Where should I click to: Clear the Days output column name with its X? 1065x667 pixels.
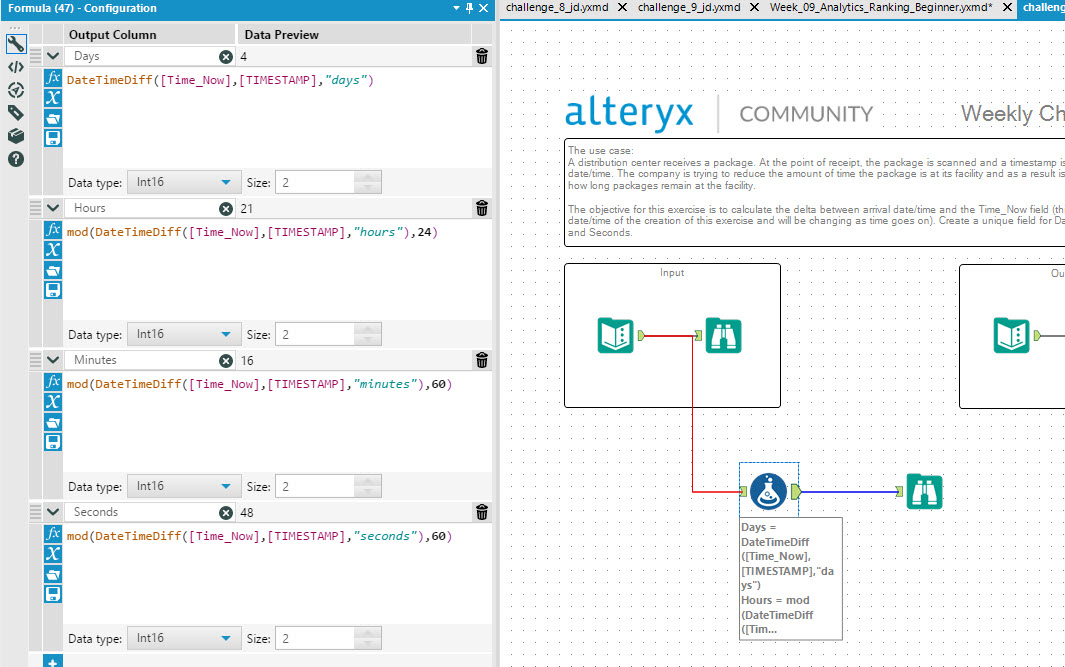pyautogui.click(x=225, y=57)
